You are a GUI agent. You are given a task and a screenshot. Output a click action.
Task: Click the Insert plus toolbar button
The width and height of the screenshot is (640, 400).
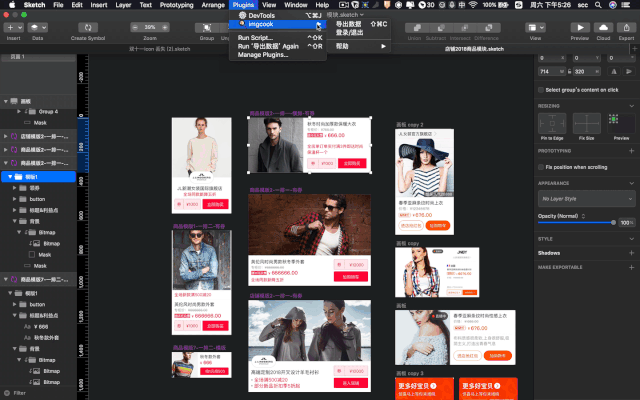click(x=10, y=27)
